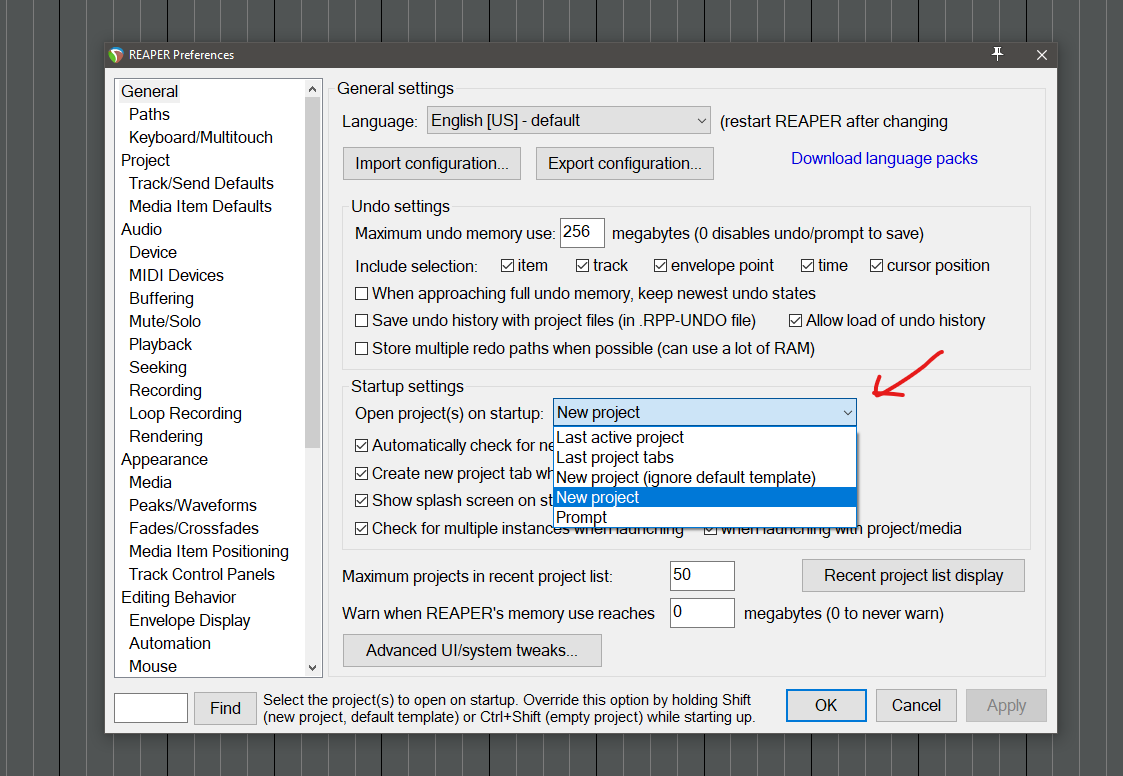1123x776 pixels.
Task: Click the Cancel button
Action: pyautogui.click(x=916, y=706)
